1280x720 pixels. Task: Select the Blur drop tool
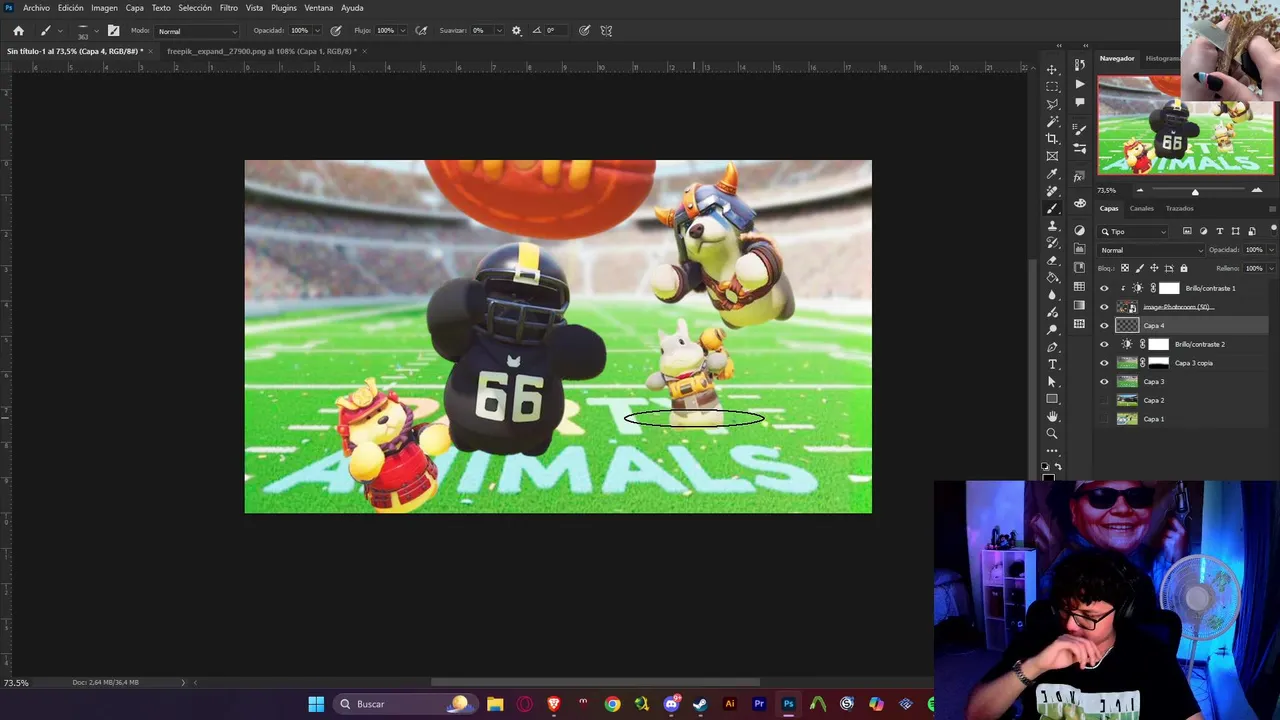pyautogui.click(x=1052, y=295)
